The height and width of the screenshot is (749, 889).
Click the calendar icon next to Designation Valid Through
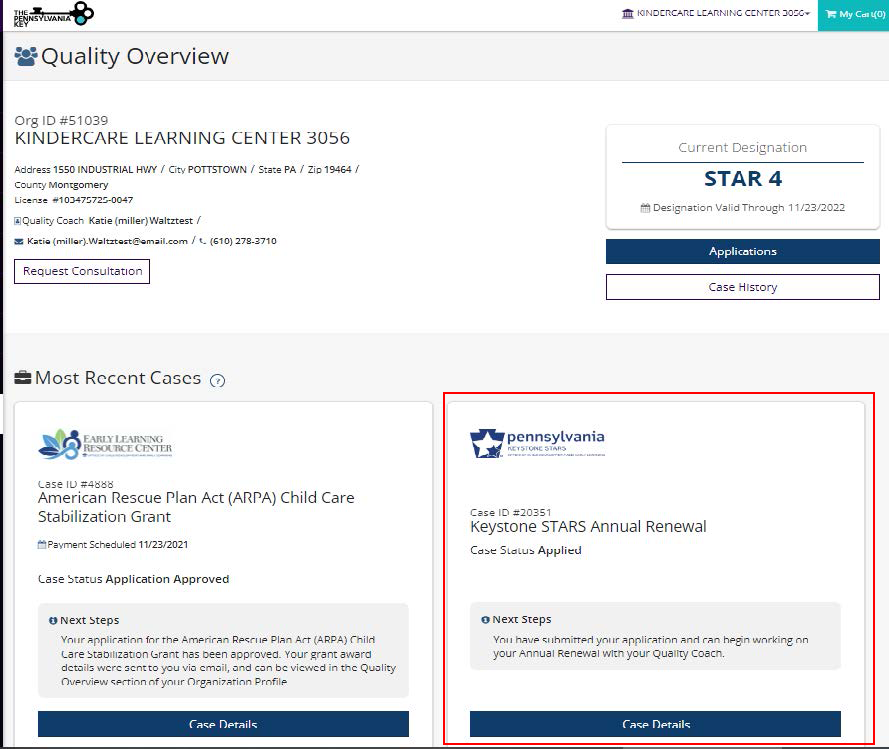(x=645, y=208)
